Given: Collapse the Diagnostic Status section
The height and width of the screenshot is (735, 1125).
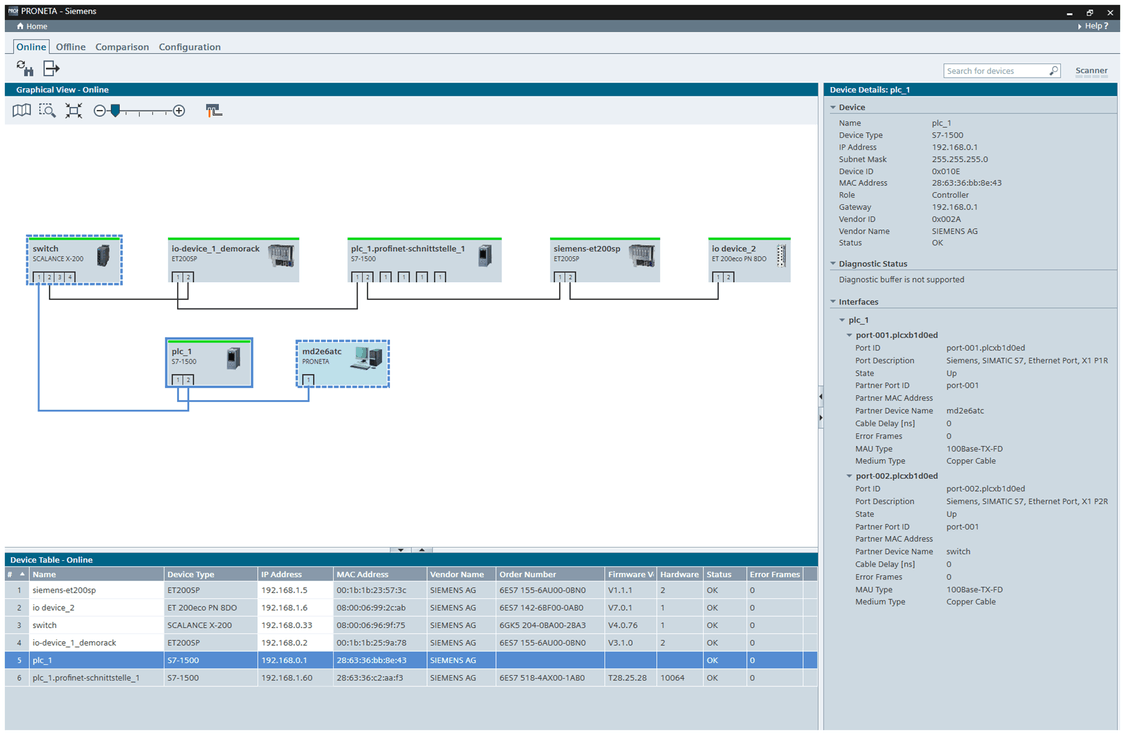Looking at the screenshot, I should click(833, 264).
